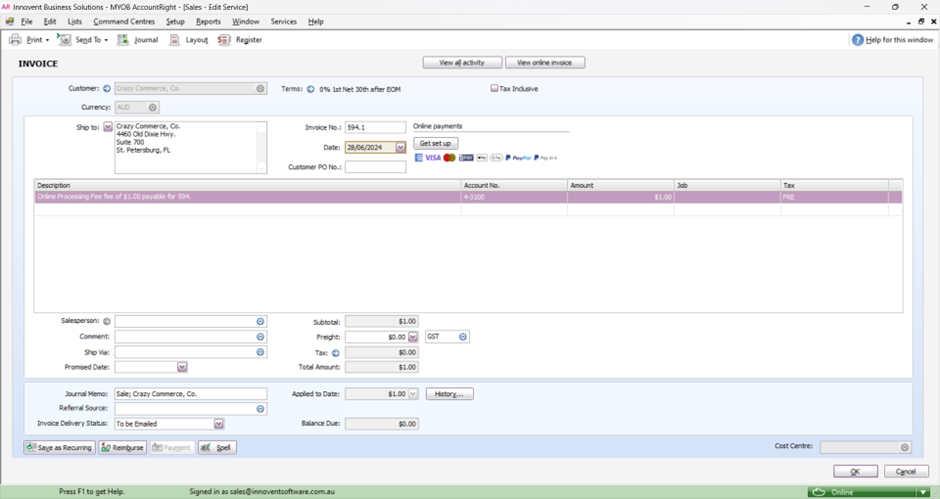Click the OK button
The width and height of the screenshot is (940, 499).
[x=855, y=471]
